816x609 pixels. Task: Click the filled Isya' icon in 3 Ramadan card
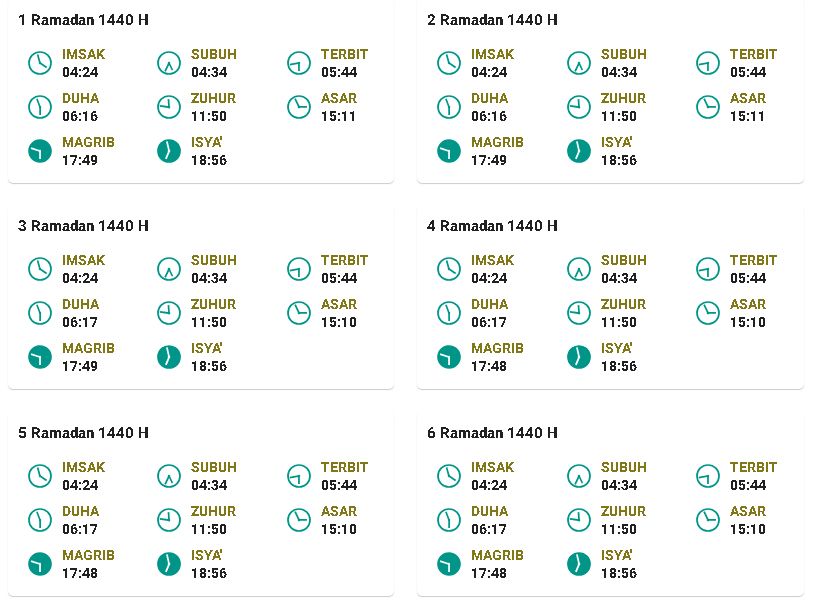[169, 357]
